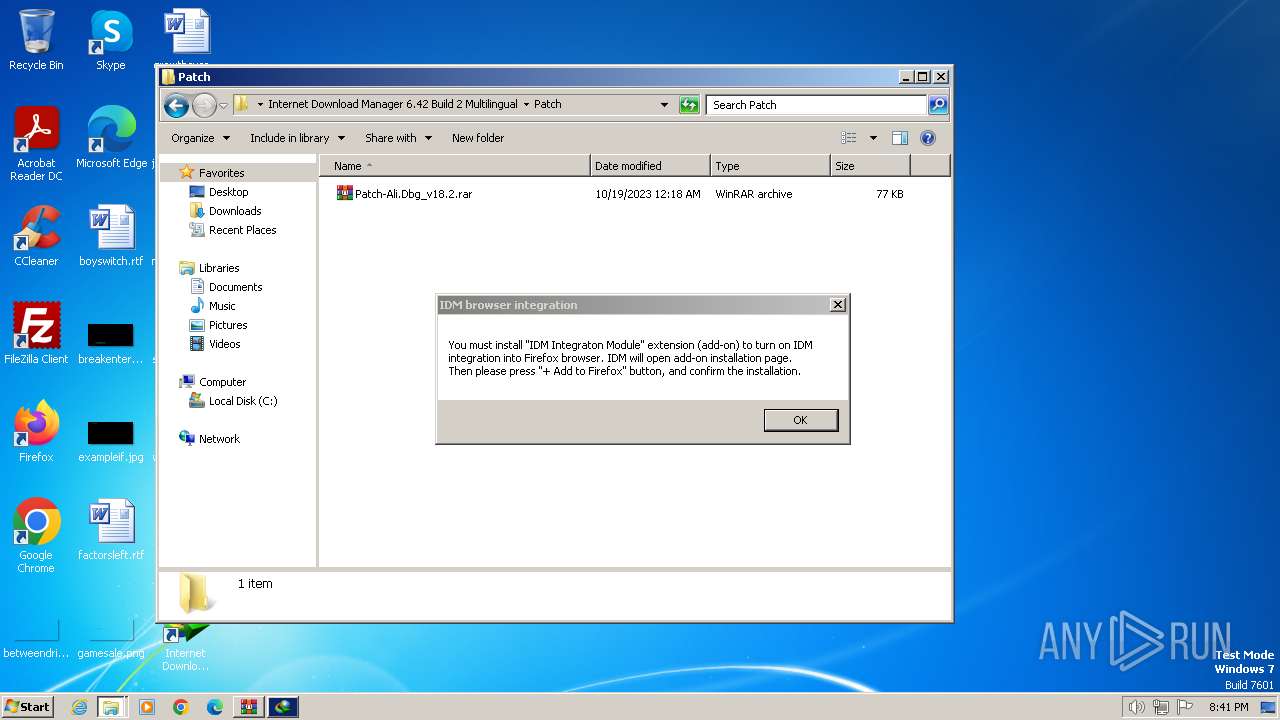Select Network in the navigation pane
The height and width of the screenshot is (720, 1280).
click(x=219, y=439)
